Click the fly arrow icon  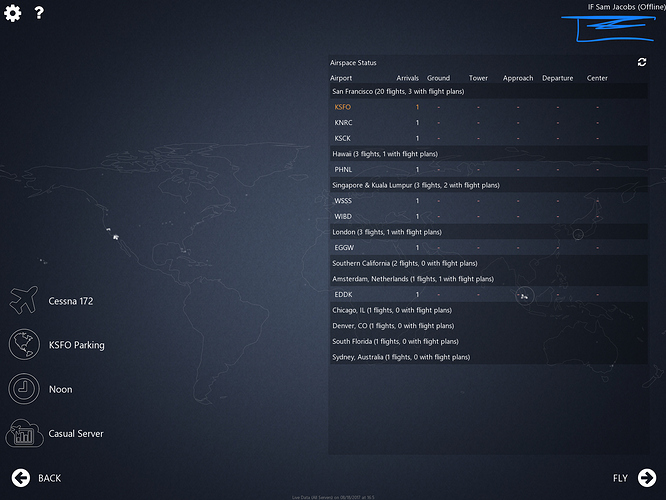click(x=646, y=478)
